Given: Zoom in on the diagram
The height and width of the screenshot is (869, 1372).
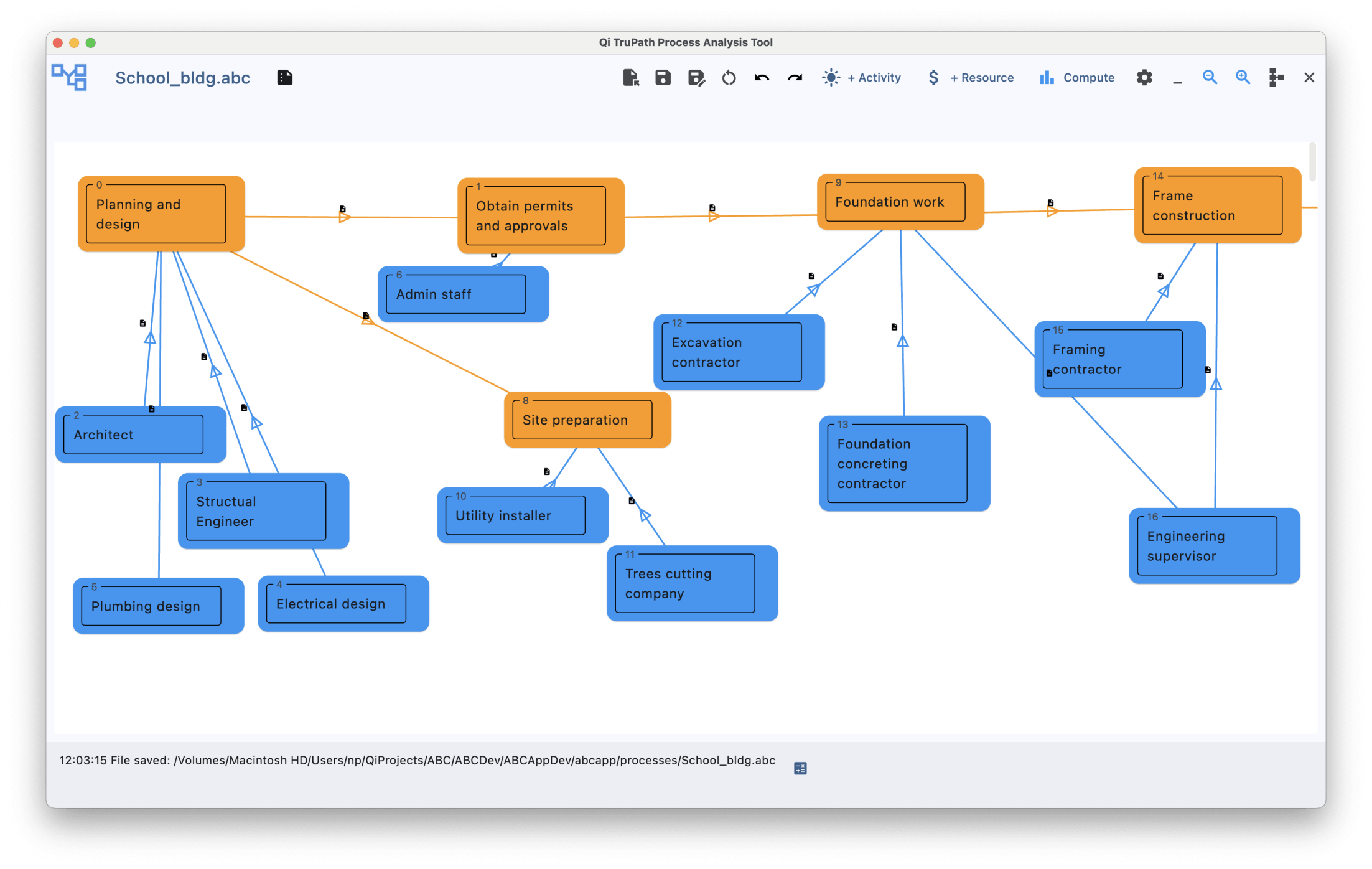Looking at the screenshot, I should point(1243,77).
